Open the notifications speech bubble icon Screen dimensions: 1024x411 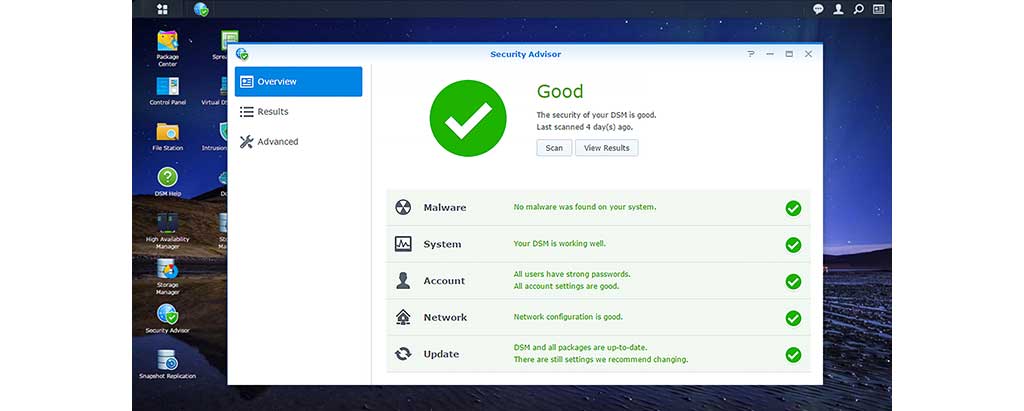(818, 9)
